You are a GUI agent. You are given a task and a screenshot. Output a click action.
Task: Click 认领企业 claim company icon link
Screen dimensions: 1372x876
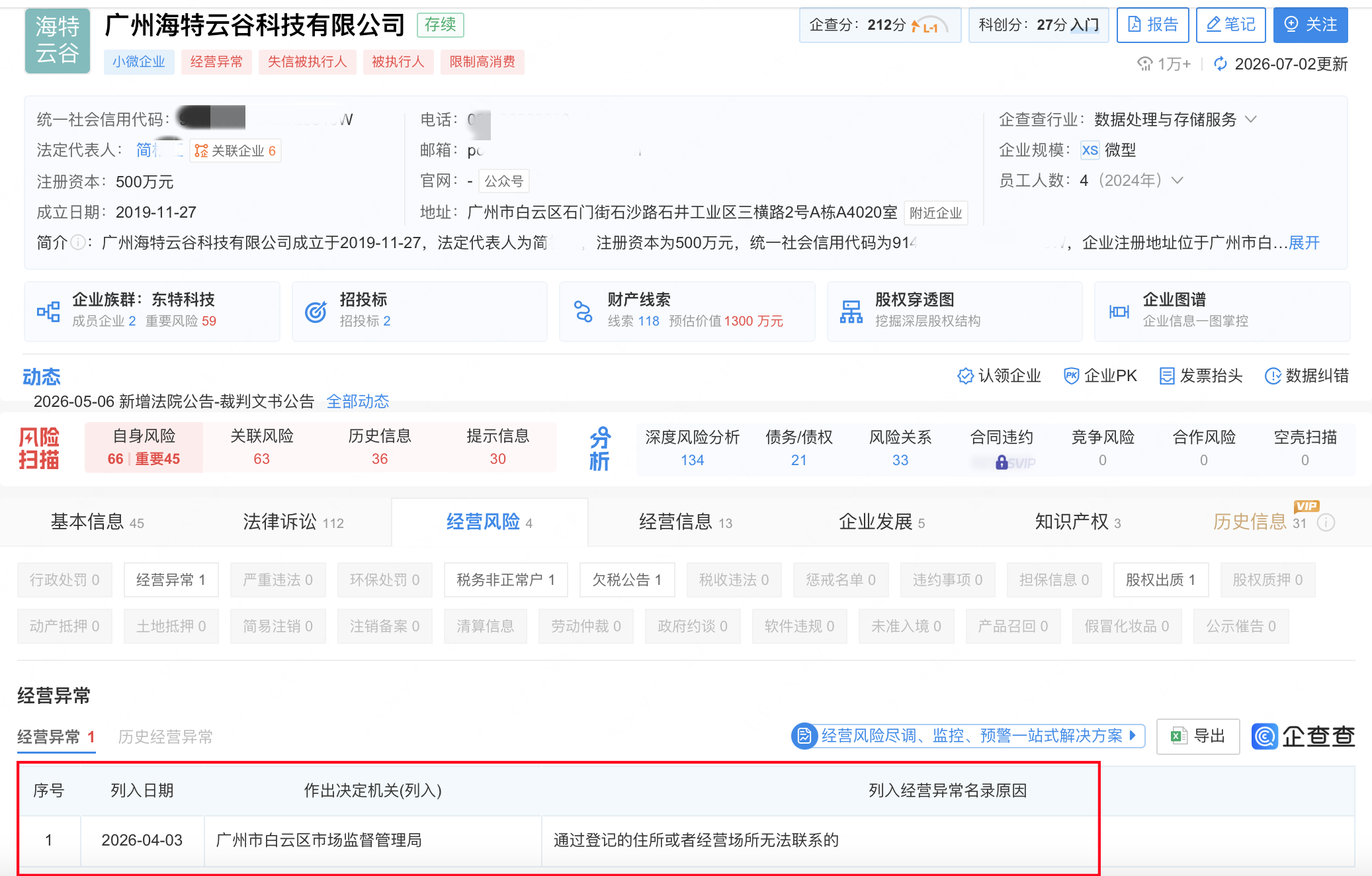(x=999, y=376)
